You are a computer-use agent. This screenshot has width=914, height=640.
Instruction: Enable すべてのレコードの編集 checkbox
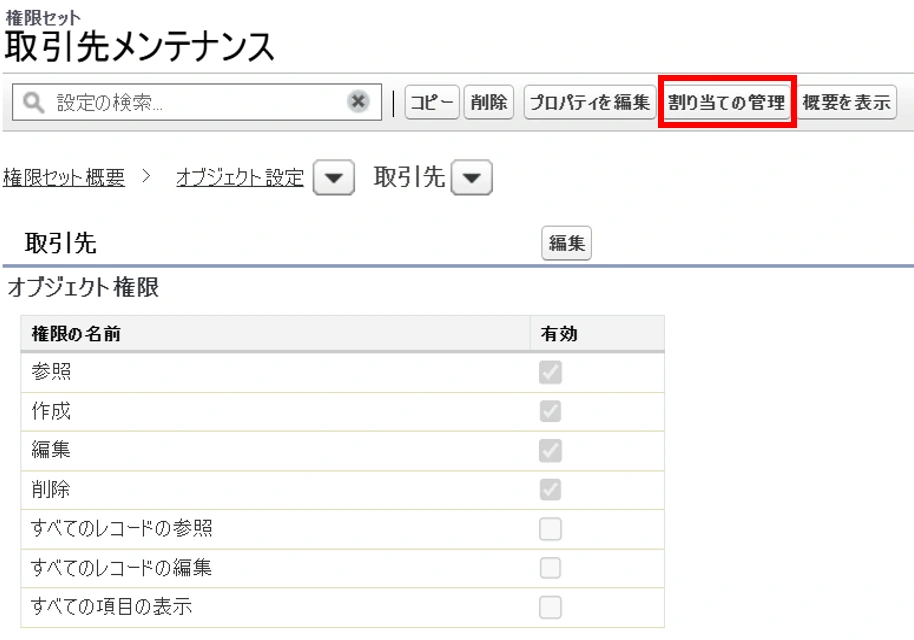(550, 568)
